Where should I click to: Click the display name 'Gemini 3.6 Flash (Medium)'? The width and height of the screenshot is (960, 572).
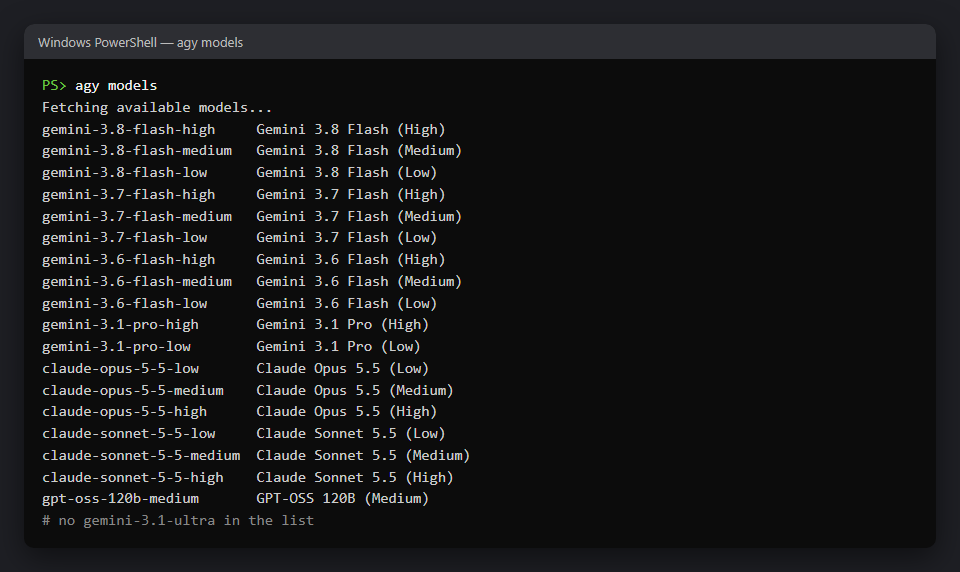[x=359, y=282]
